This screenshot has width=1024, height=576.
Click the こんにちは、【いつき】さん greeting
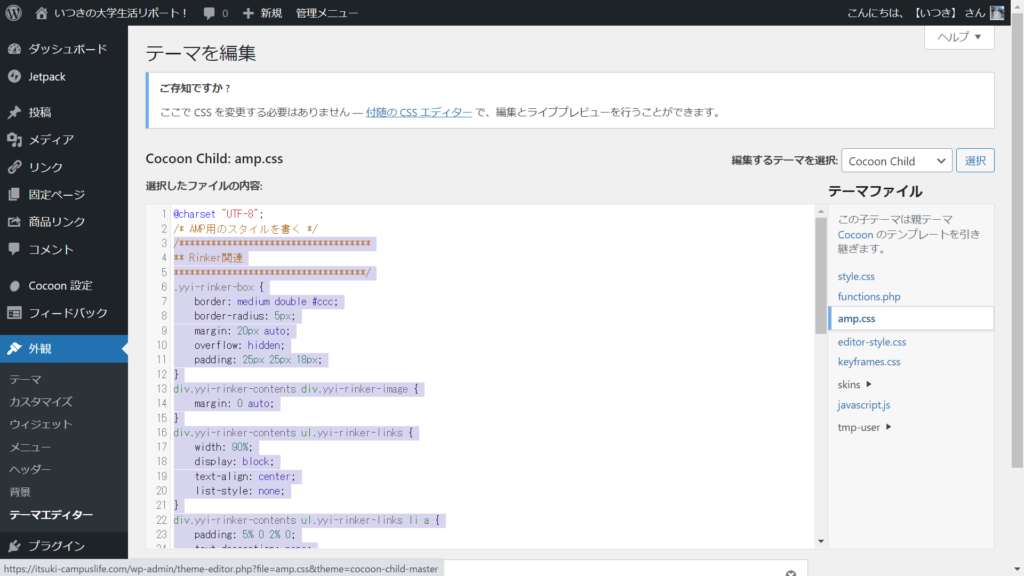[916, 13]
